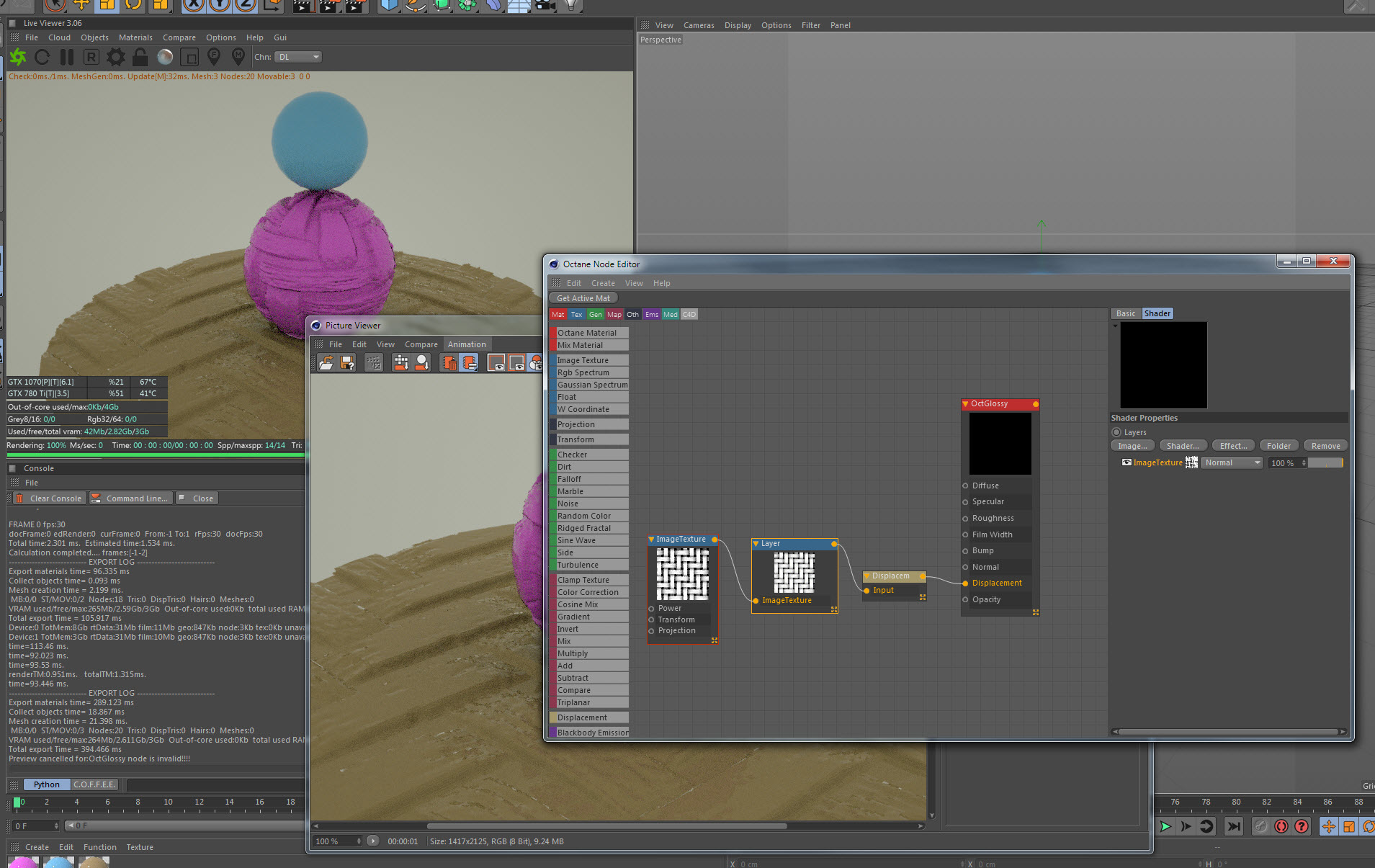
Task: Click Command Line... button in Console
Action: point(130,498)
